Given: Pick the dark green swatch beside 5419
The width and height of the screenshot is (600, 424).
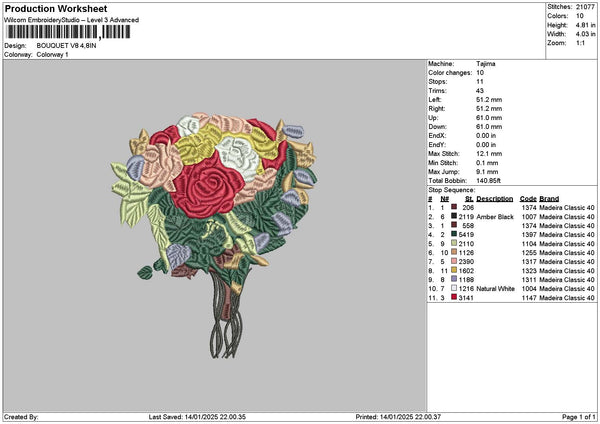Looking at the screenshot, I should pos(454,234).
